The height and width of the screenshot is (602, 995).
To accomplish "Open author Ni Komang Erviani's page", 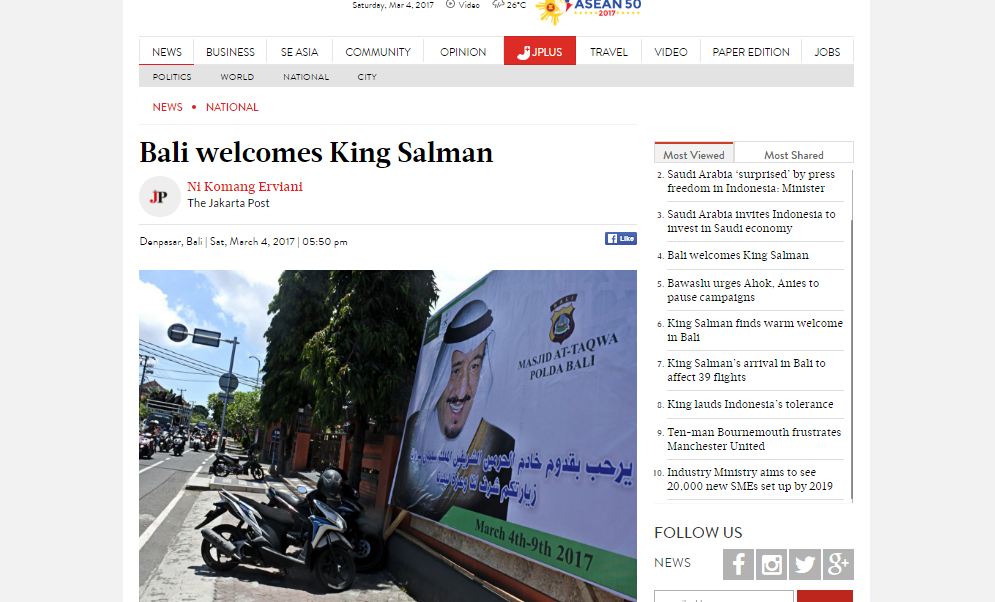I will click(x=245, y=186).
